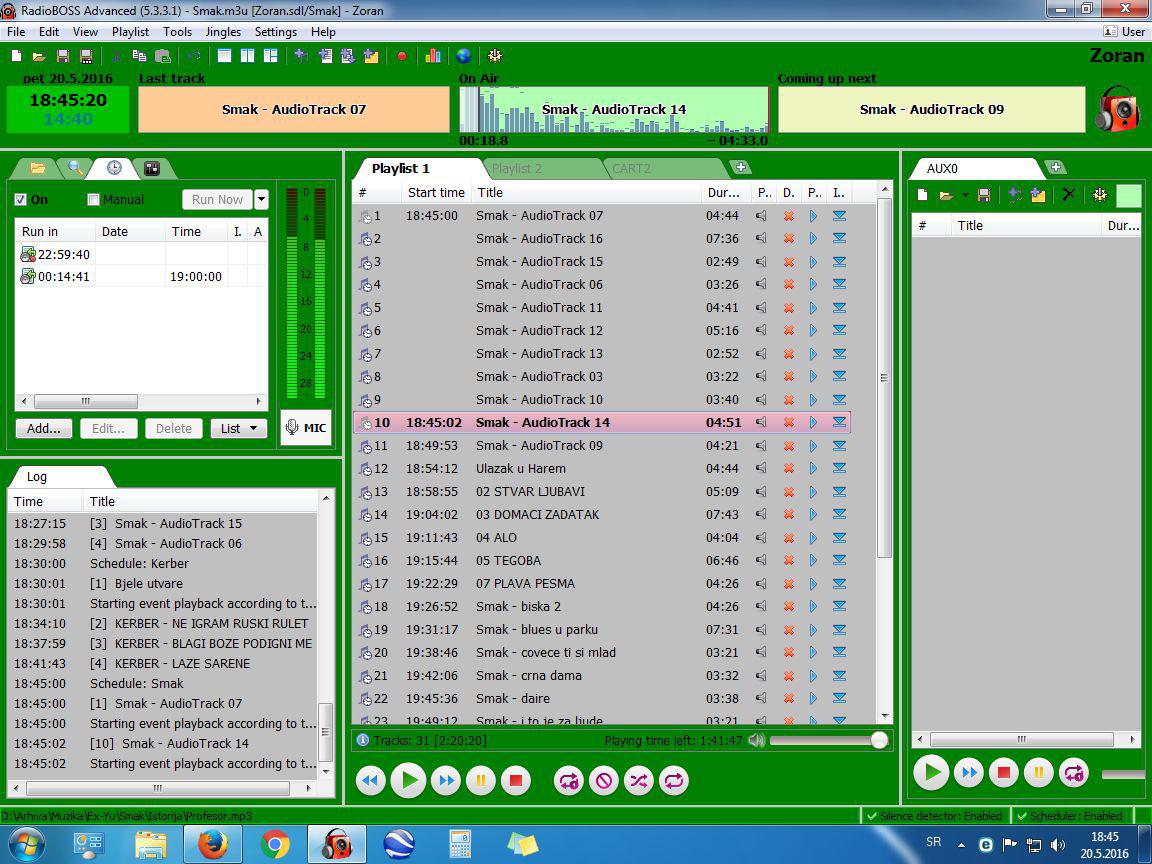Open the Run Now dropdown arrow

(x=262, y=199)
